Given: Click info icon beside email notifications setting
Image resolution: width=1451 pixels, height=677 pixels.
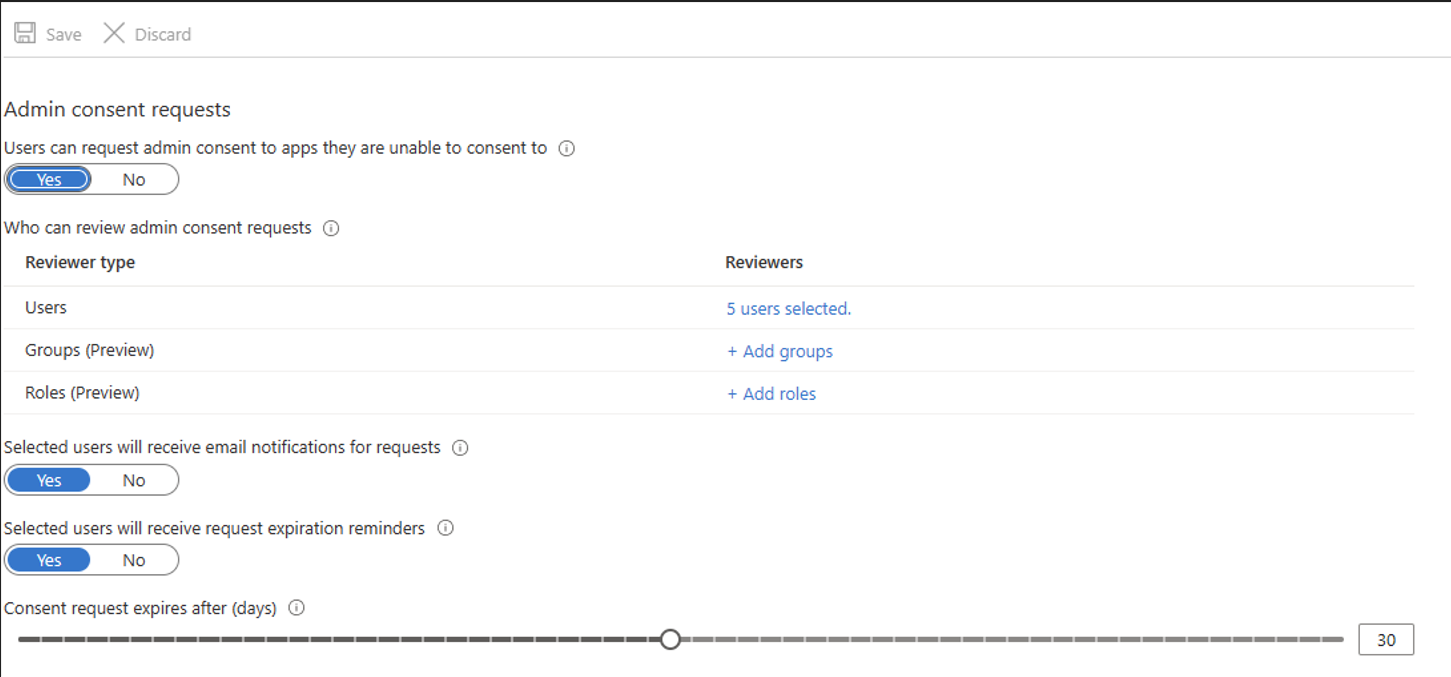Looking at the screenshot, I should tap(460, 448).
